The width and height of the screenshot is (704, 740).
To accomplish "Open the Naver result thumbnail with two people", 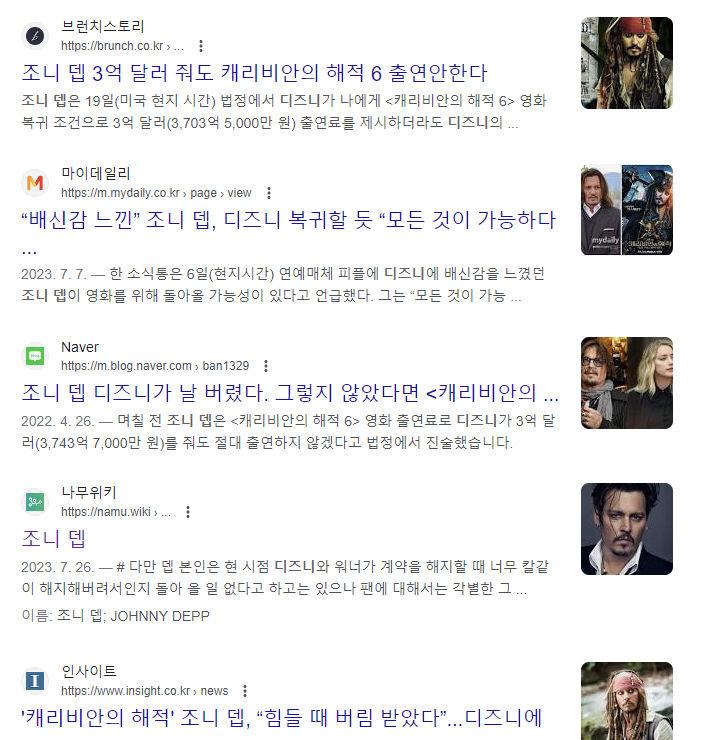I will [627, 383].
